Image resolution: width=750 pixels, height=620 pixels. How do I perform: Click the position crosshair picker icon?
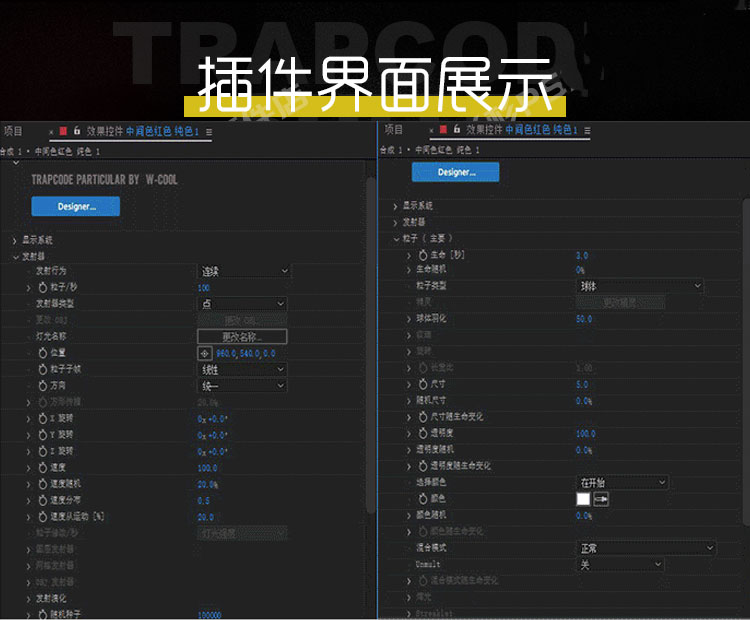click(205, 354)
